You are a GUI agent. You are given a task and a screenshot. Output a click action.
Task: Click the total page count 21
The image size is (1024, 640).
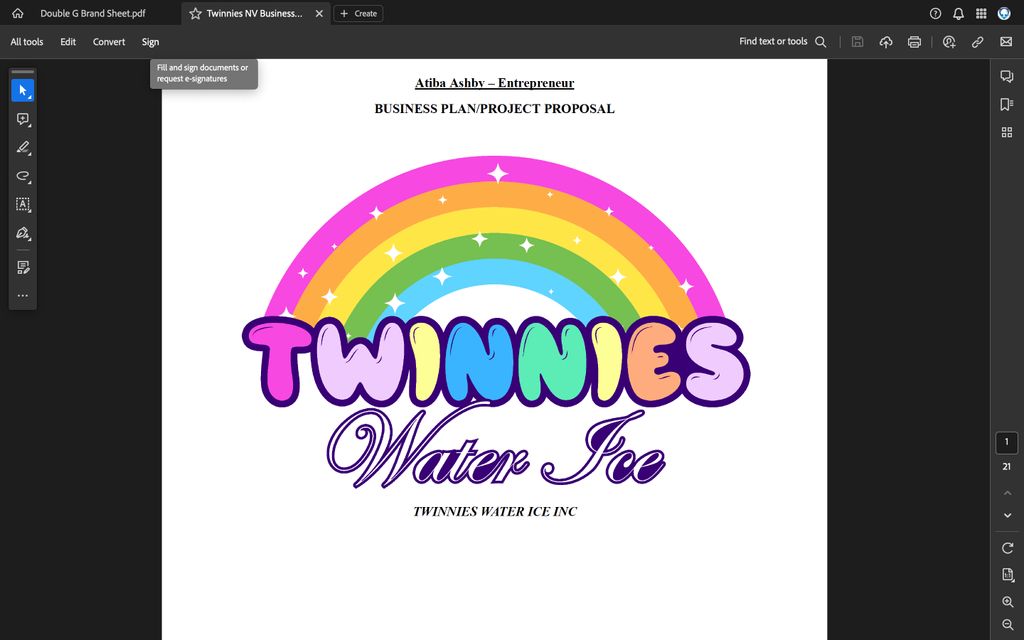[1006, 466]
